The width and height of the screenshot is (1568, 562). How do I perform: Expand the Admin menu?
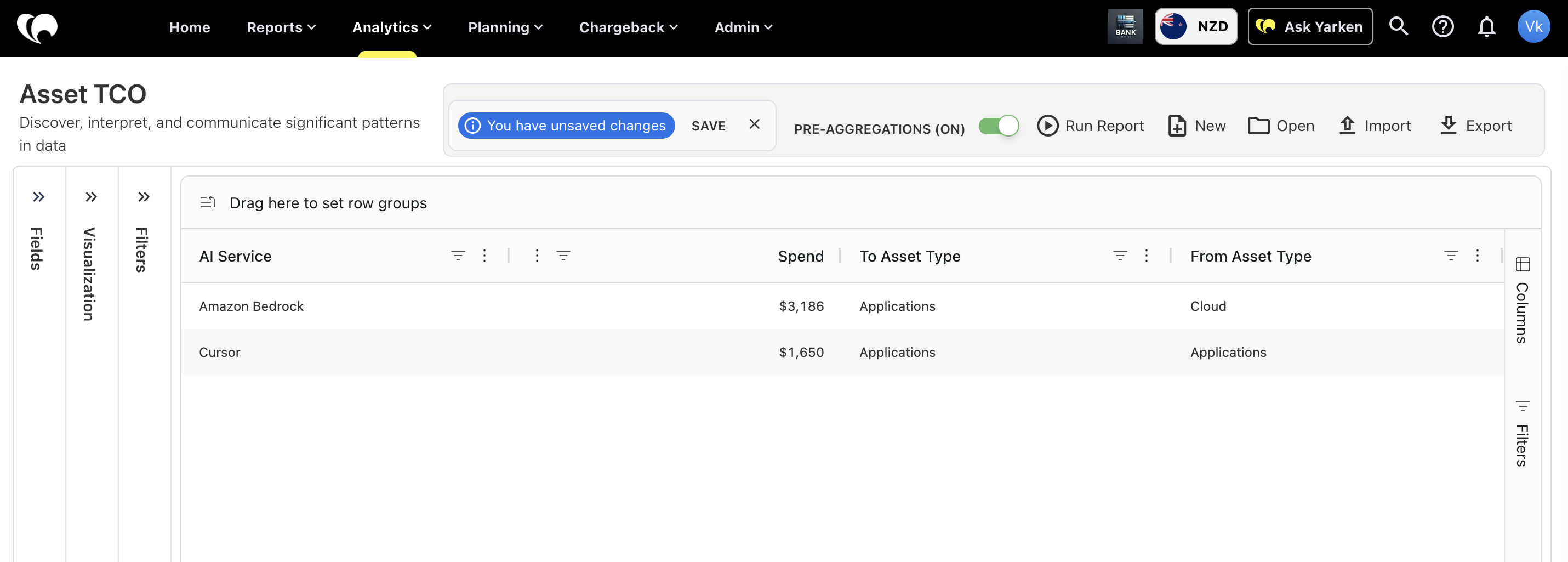(743, 27)
